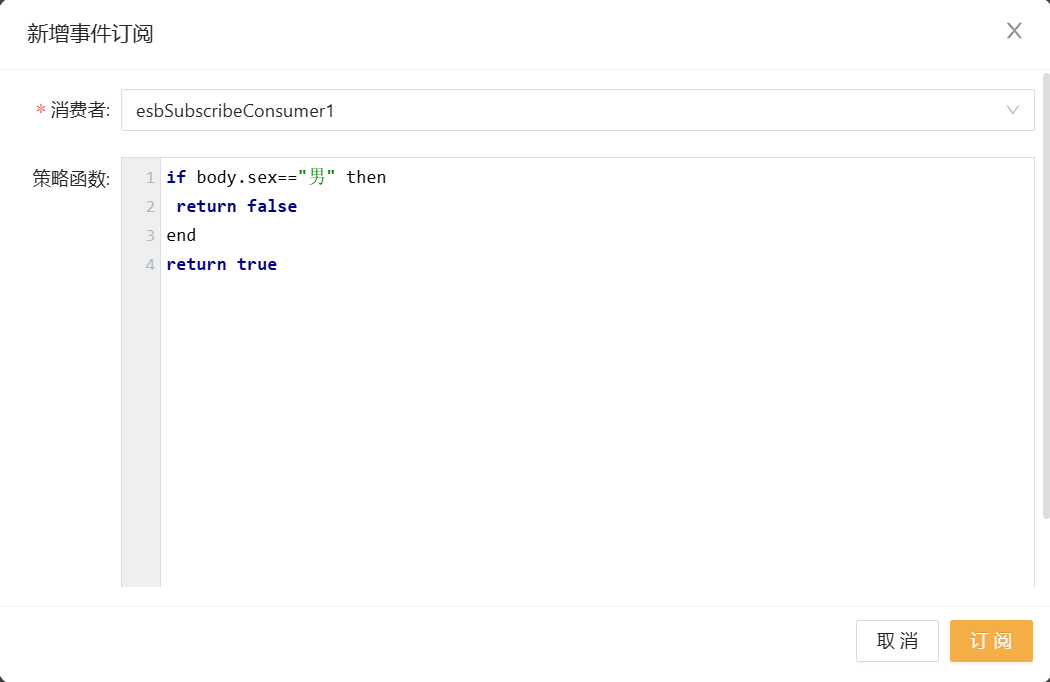The width and height of the screenshot is (1050, 682).
Task: Click the 'return true' code line
Action: (222, 264)
